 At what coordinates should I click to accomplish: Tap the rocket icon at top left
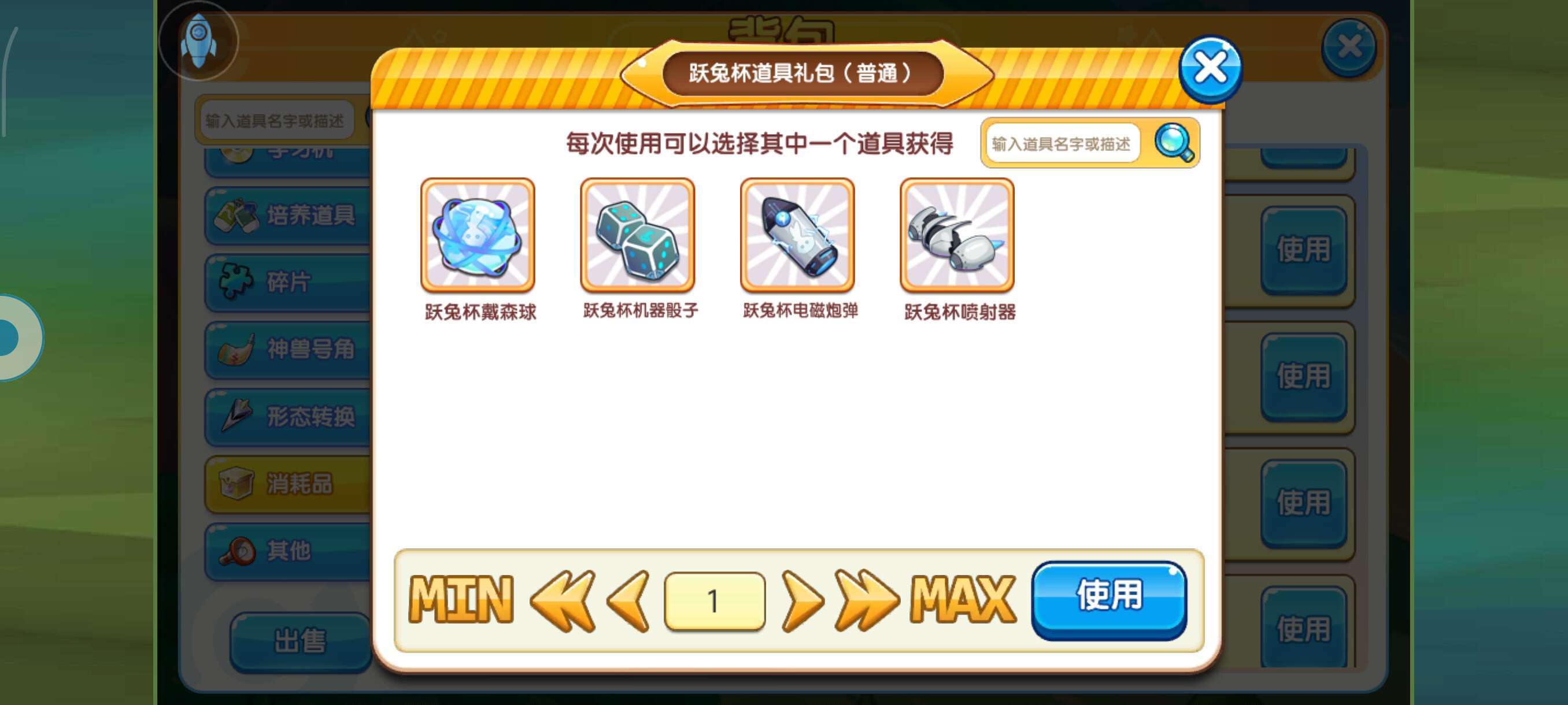(x=198, y=42)
